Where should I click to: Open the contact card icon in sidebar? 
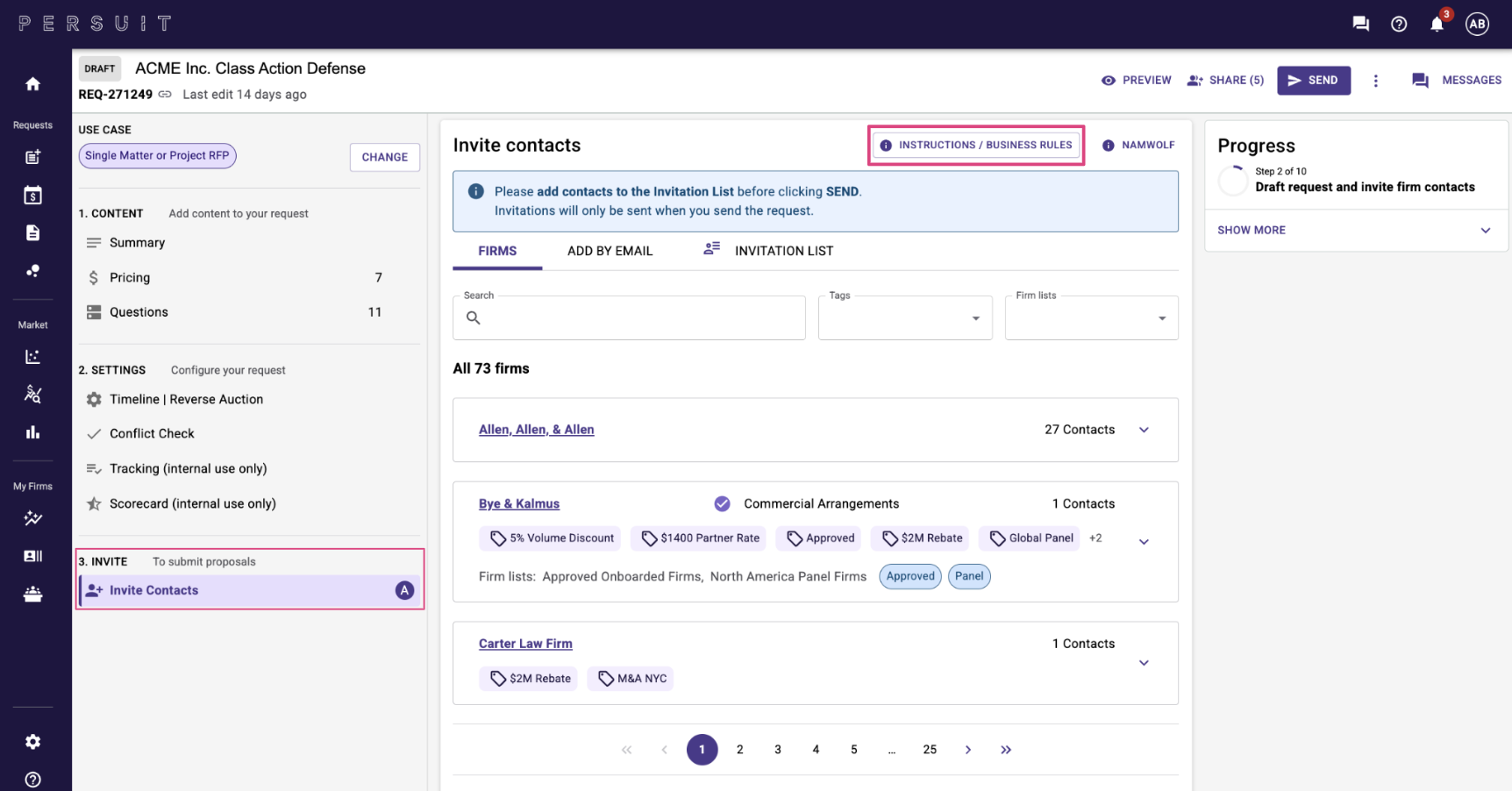32,556
